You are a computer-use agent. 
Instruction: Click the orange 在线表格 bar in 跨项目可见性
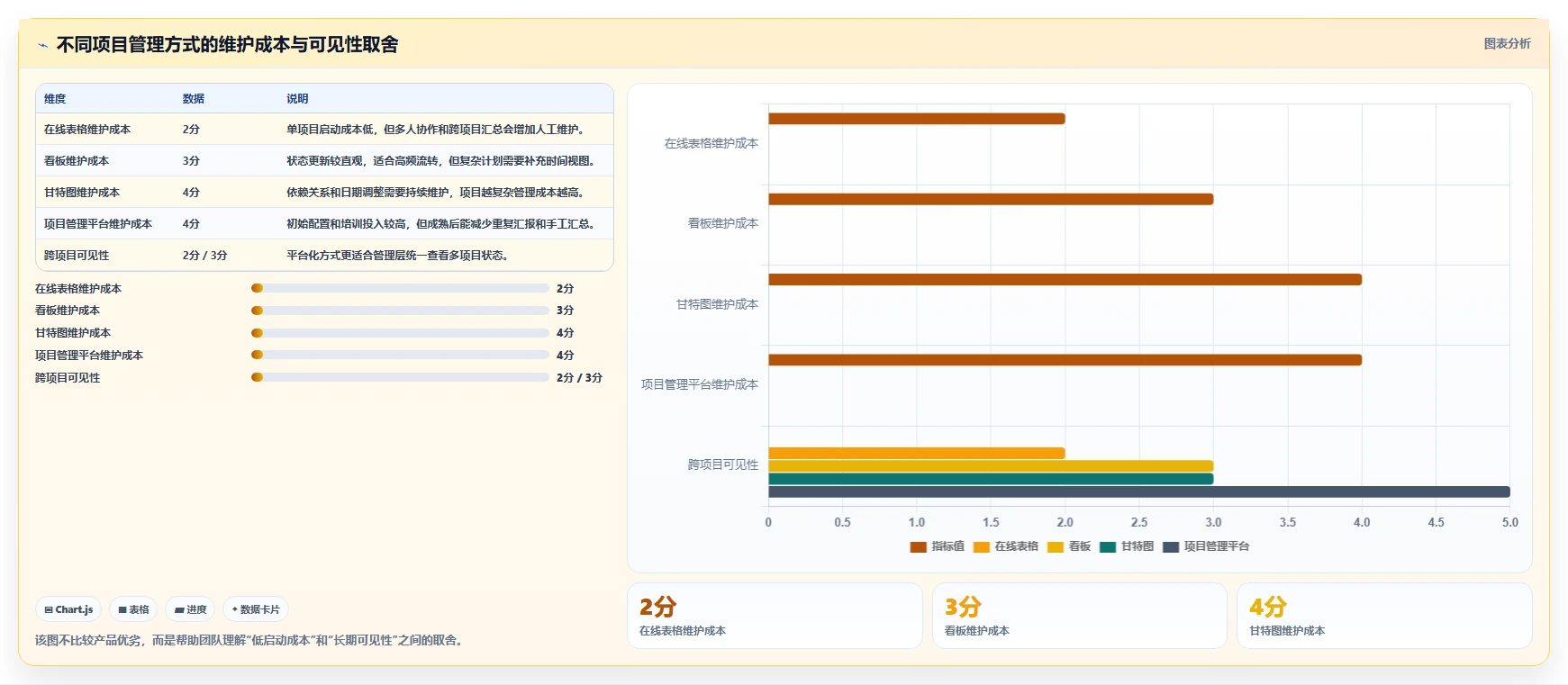click(917, 453)
